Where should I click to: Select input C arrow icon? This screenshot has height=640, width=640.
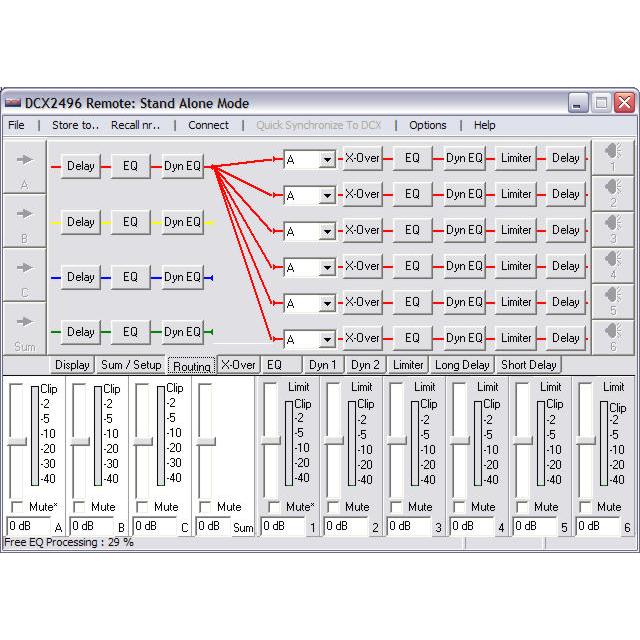24,268
